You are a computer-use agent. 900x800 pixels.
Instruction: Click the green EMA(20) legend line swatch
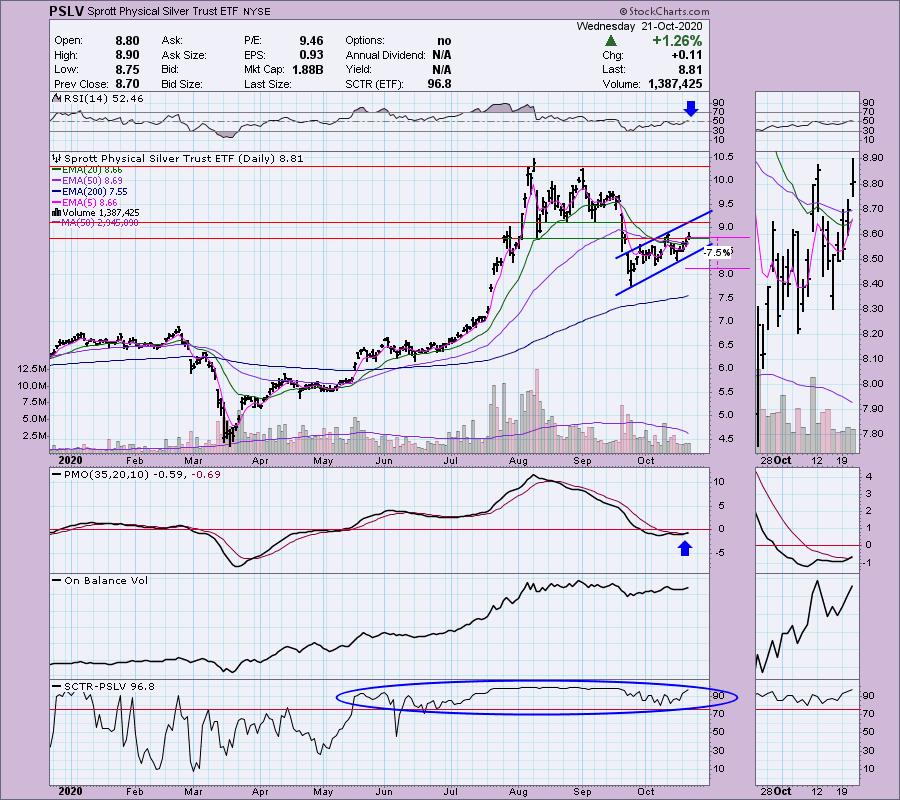tap(56, 170)
